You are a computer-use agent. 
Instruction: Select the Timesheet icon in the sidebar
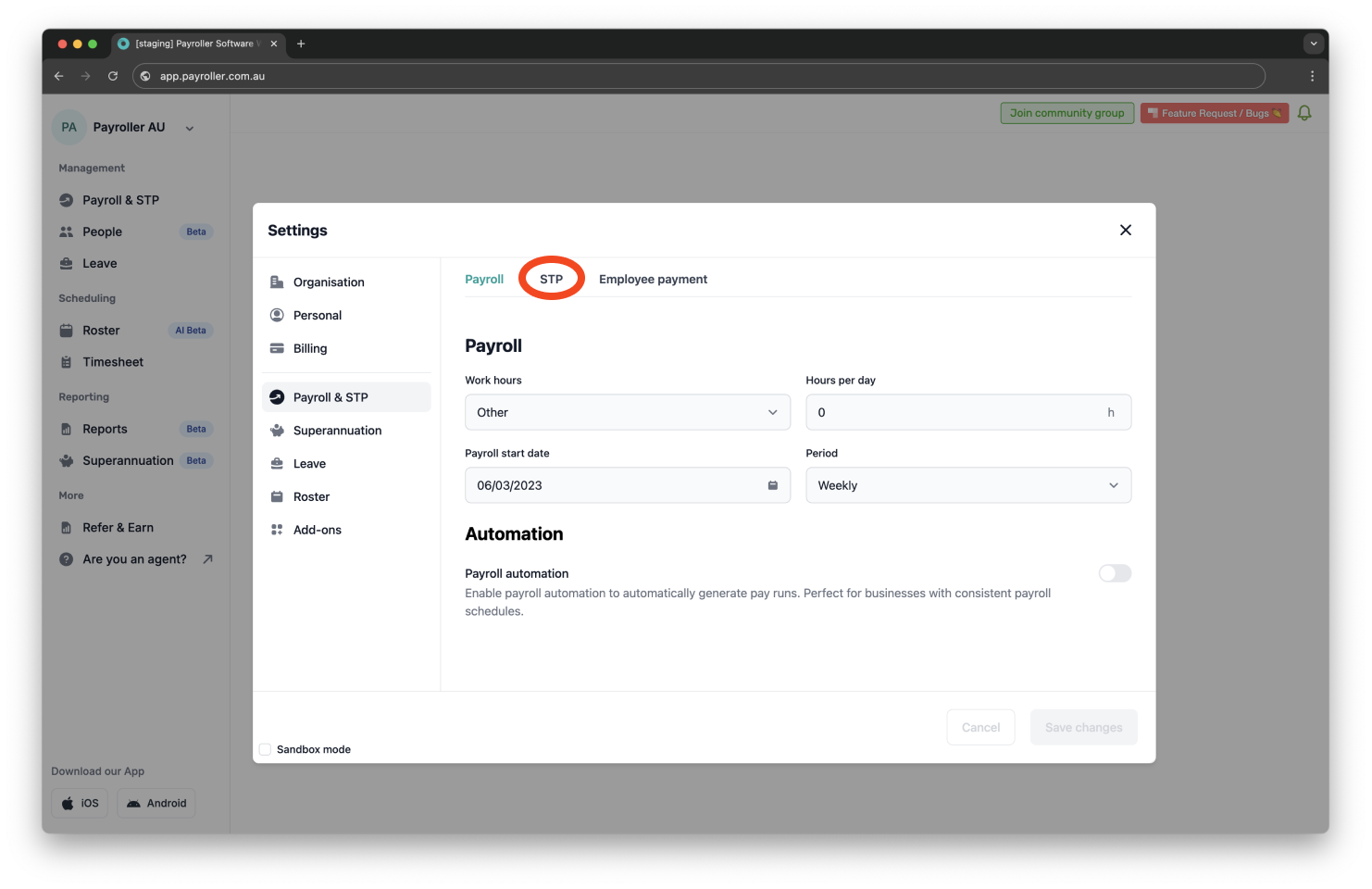[x=67, y=361]
